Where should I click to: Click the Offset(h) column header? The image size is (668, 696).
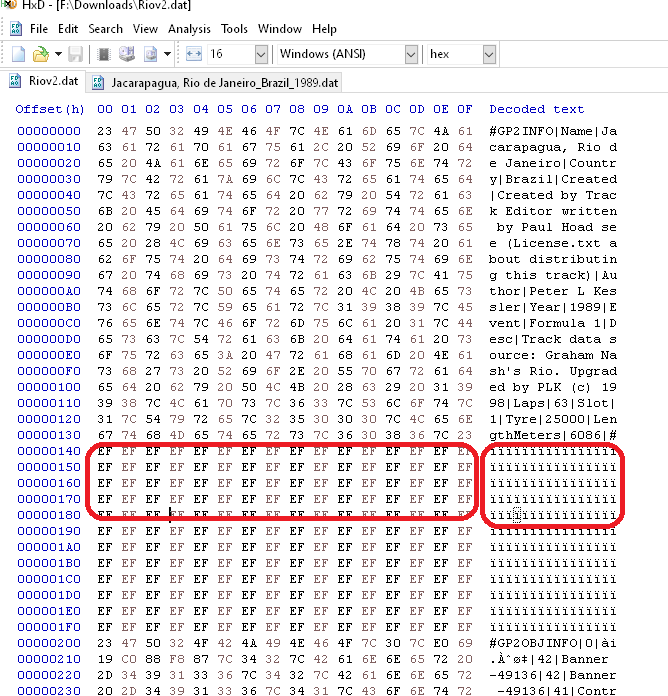point(50,109)
